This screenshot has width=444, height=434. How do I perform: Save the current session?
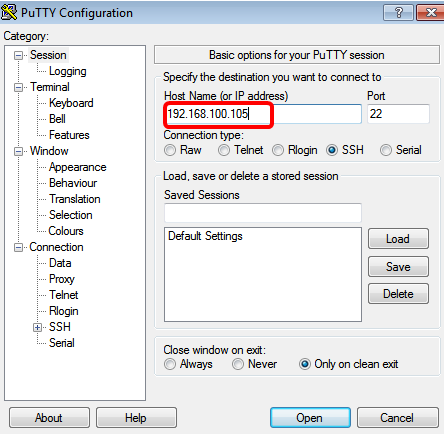[x=398, y=267]
